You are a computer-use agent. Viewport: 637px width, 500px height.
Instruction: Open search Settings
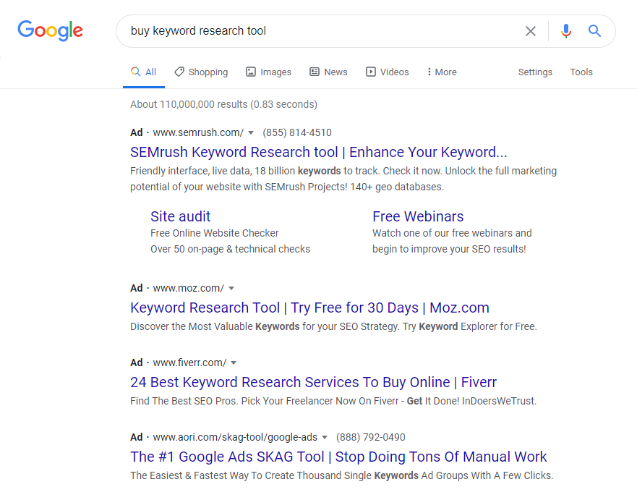click(535, 72)
